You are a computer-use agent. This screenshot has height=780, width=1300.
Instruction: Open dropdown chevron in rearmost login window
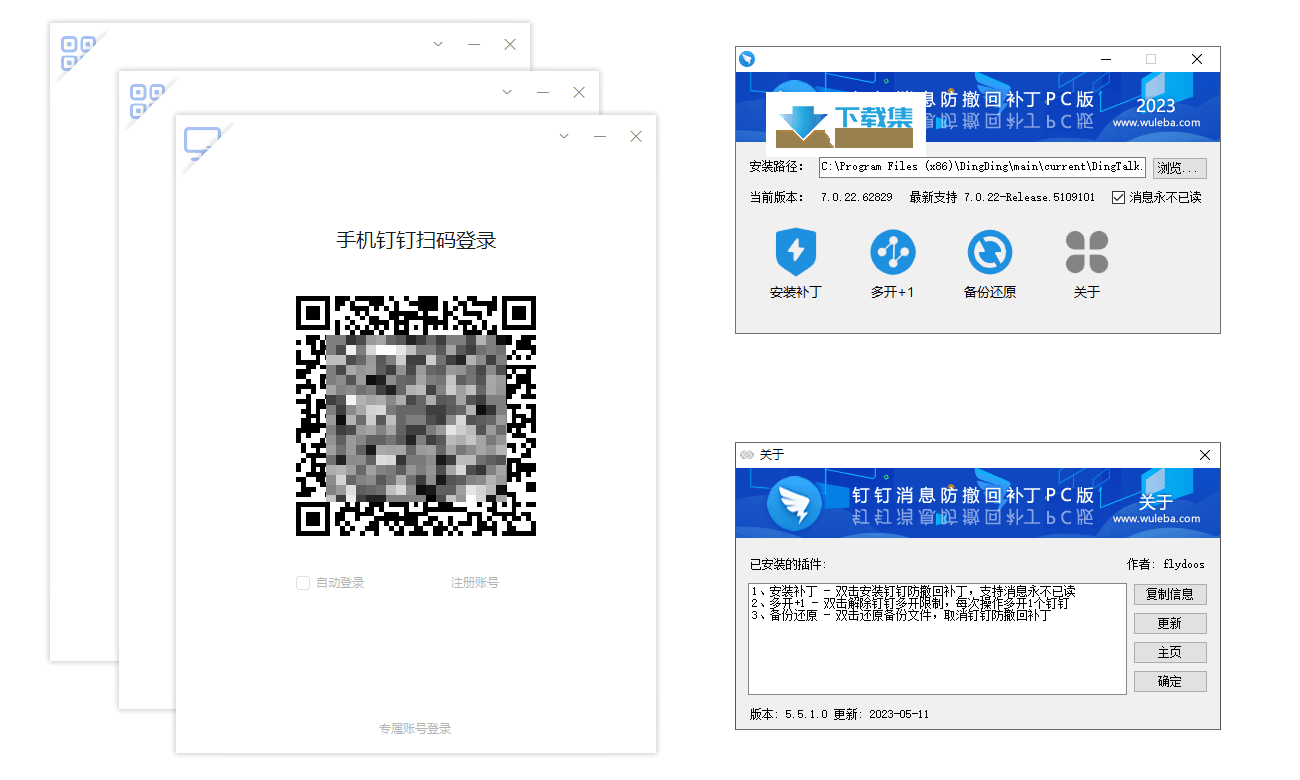438,44
